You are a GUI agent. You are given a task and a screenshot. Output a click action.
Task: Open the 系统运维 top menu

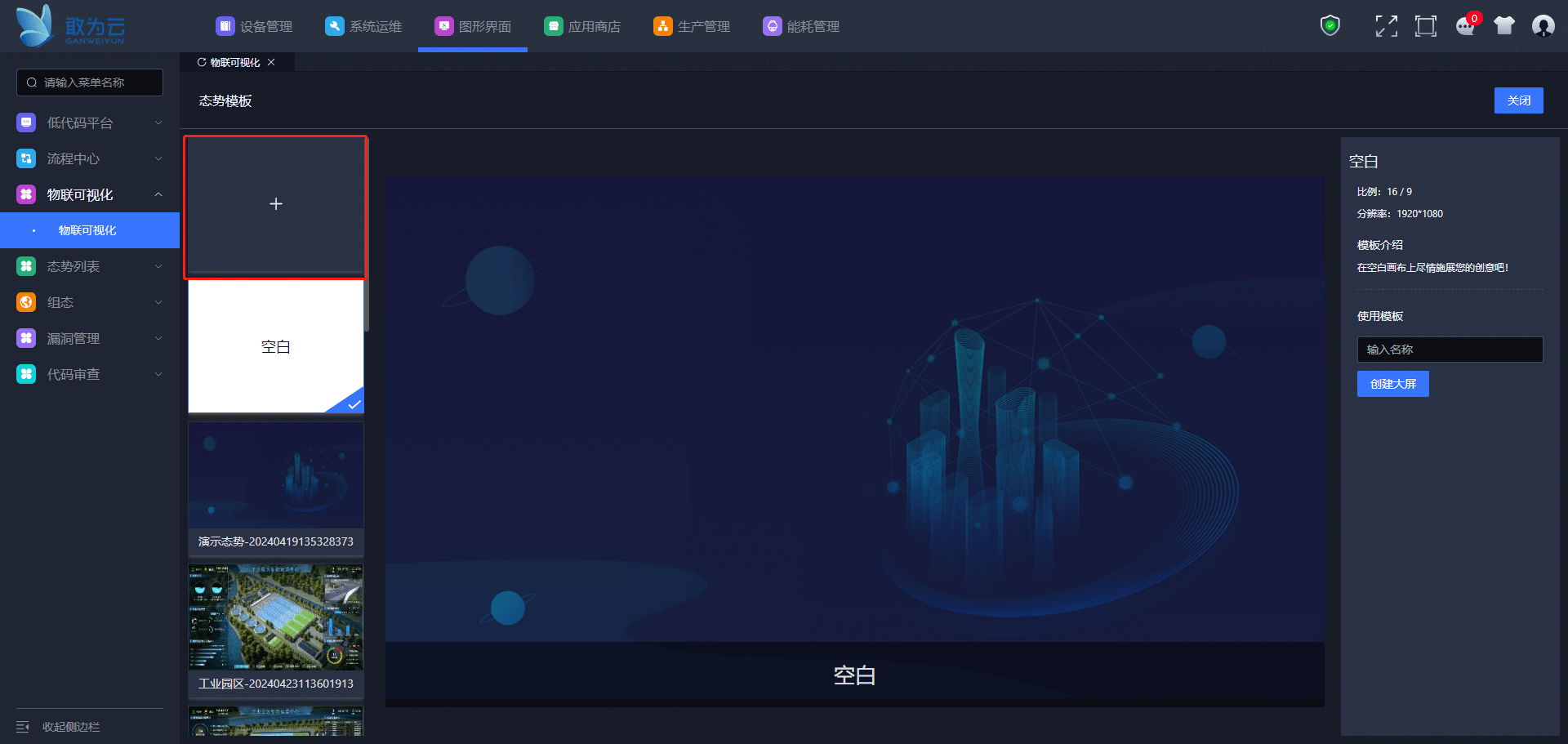363,26
